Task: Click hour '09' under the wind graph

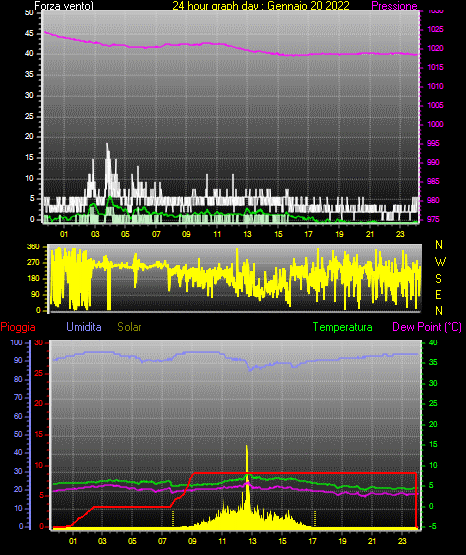Action: (x=186, y=234)
